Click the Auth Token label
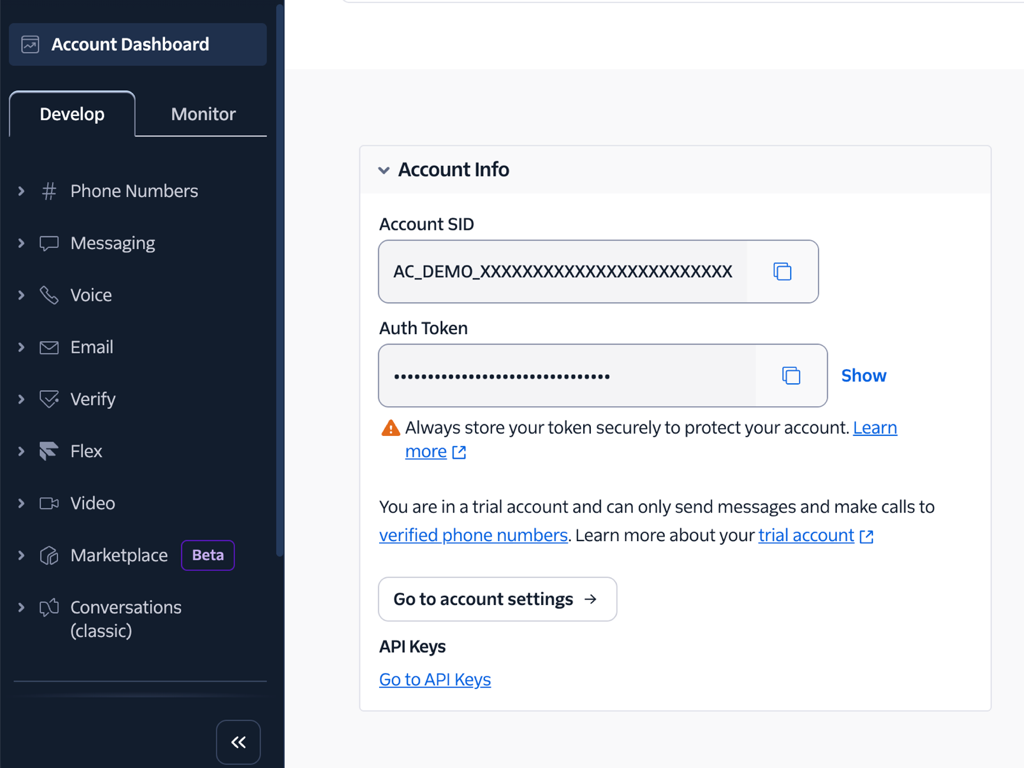The image size is (1024, 768). [423, 328]
